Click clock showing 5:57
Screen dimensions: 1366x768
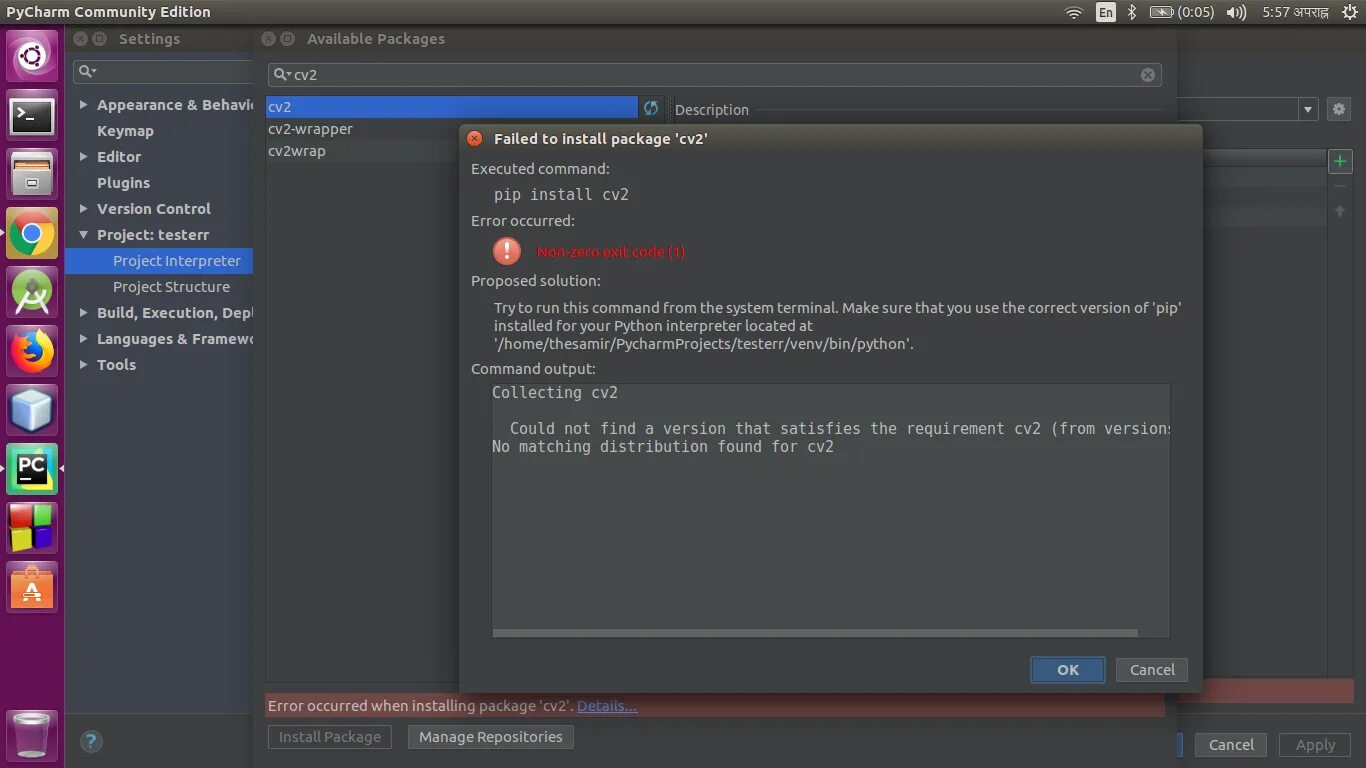pos(1295,12)
